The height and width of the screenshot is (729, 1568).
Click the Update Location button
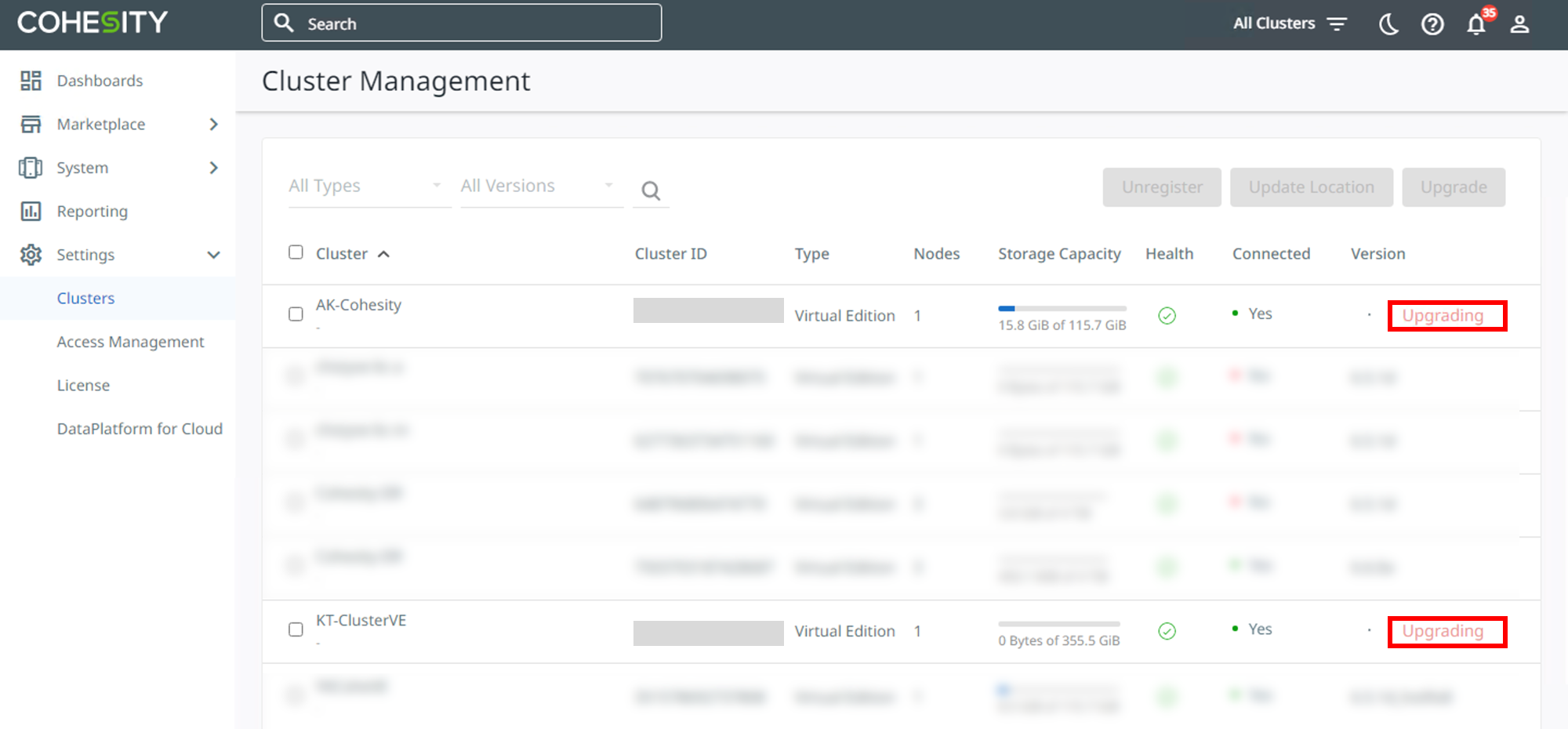click(1312, 187)
